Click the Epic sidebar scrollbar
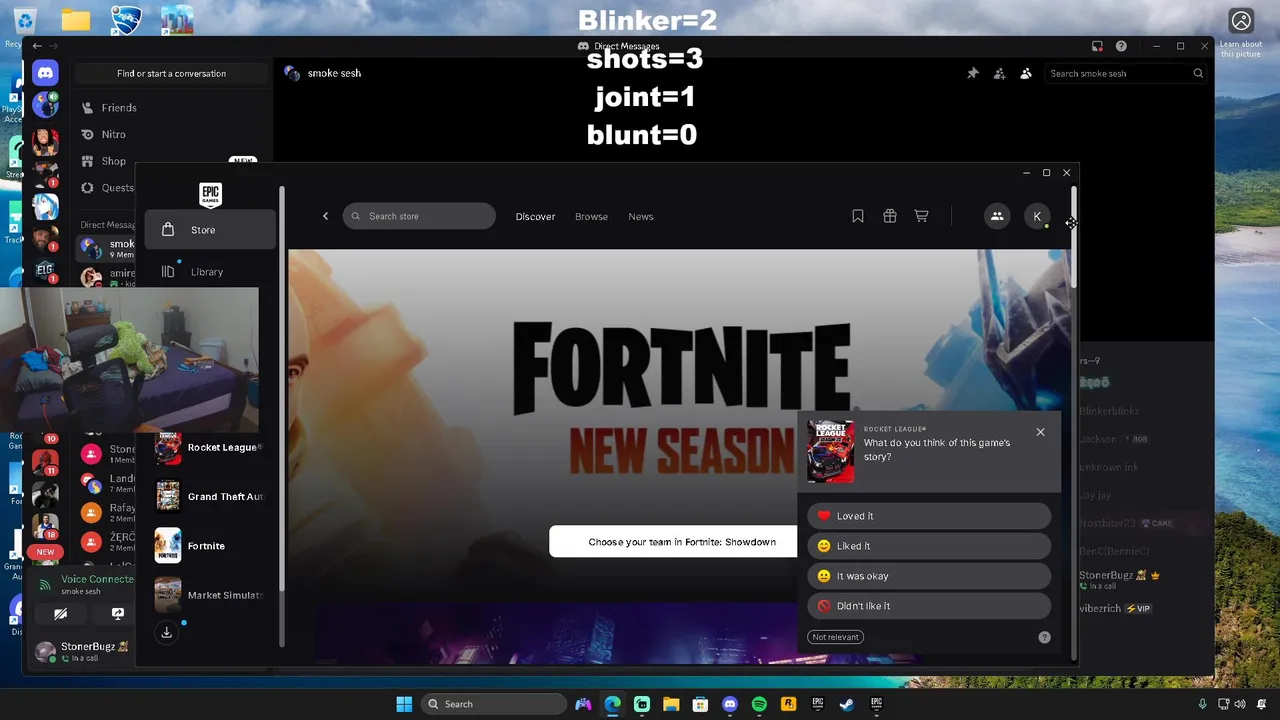The height and width of the screenshot is (720, 1280). tap(282, 390)
